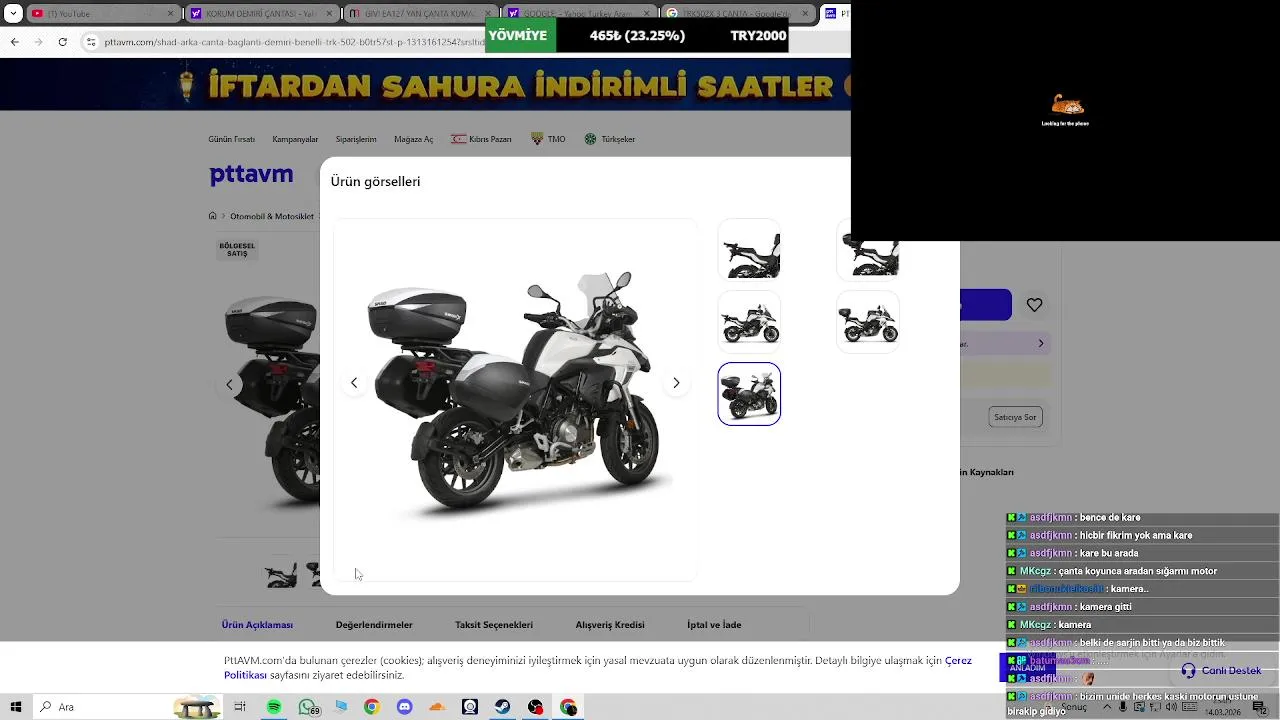Open second Chrome profile icon on taskbar
The image size is (1280, 720).
point(569,707)
